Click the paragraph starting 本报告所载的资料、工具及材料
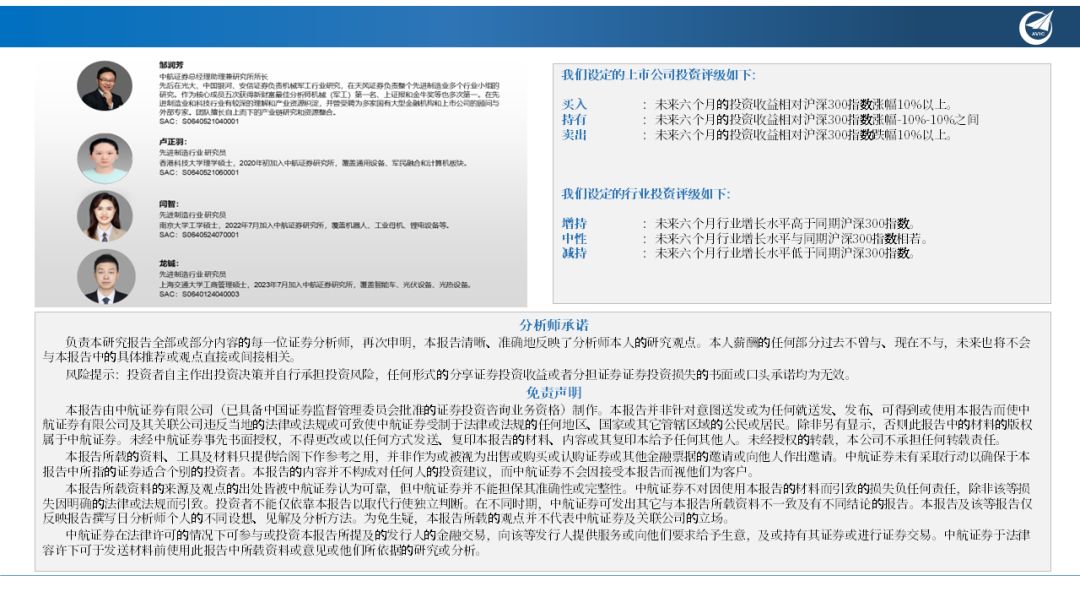 pos(537,463)
